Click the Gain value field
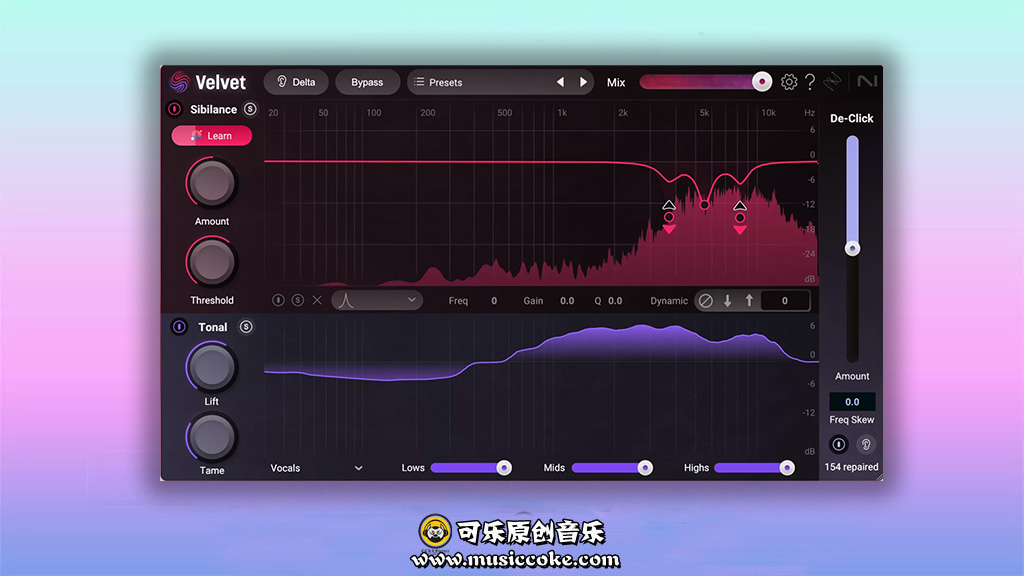1024x576 pixels. 567,301
